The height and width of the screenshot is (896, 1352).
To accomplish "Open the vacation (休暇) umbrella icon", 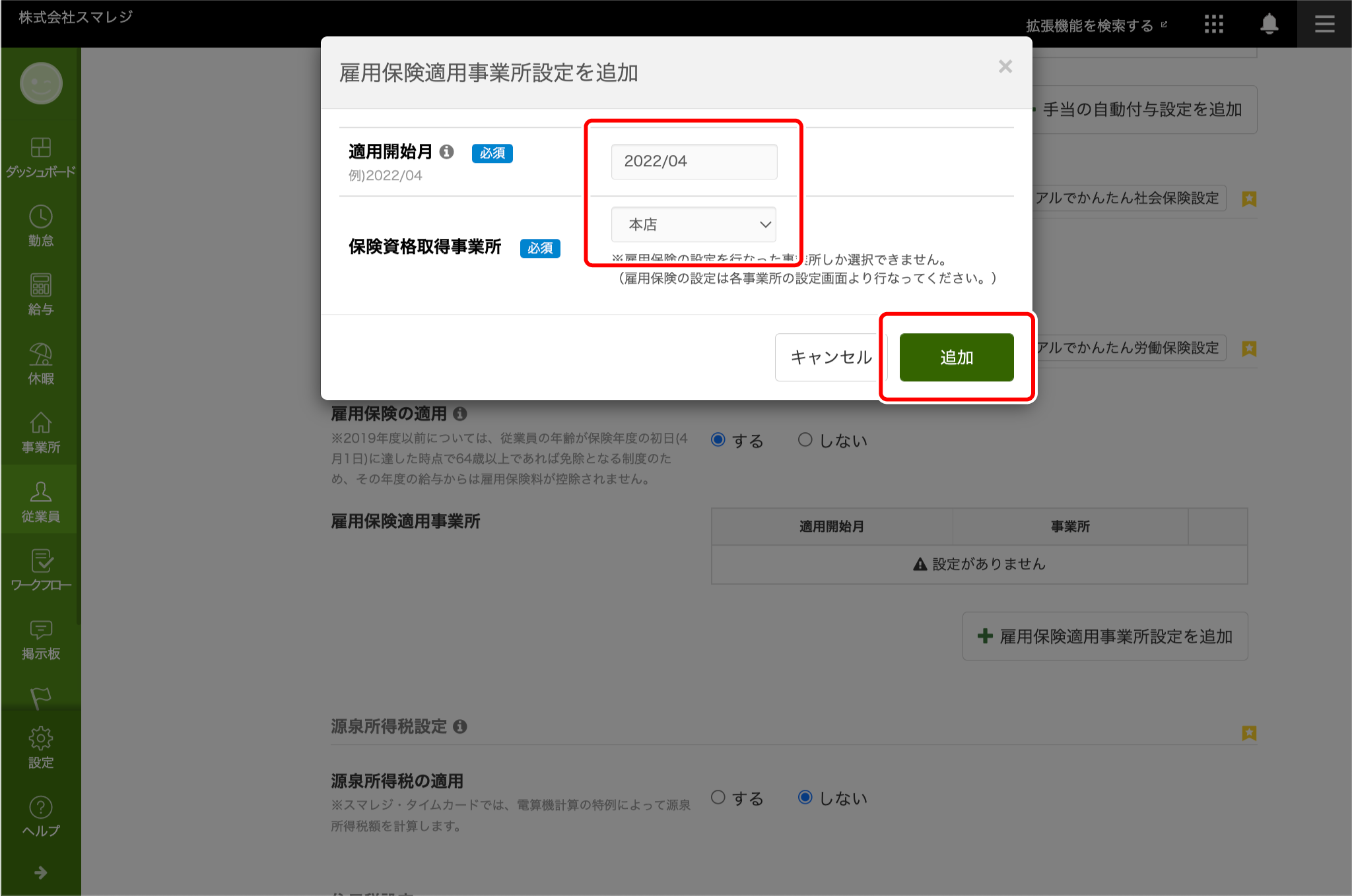I will click(40, 355).
